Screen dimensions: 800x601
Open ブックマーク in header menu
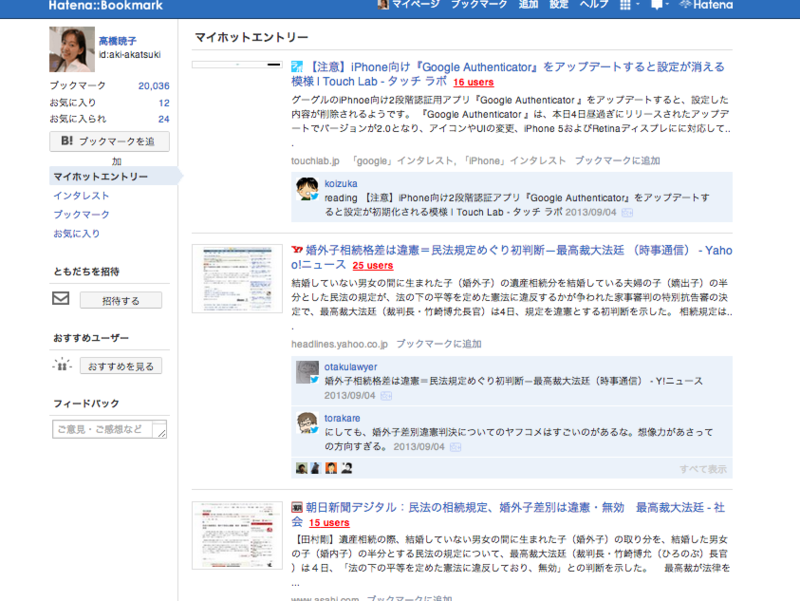(479, 5)
